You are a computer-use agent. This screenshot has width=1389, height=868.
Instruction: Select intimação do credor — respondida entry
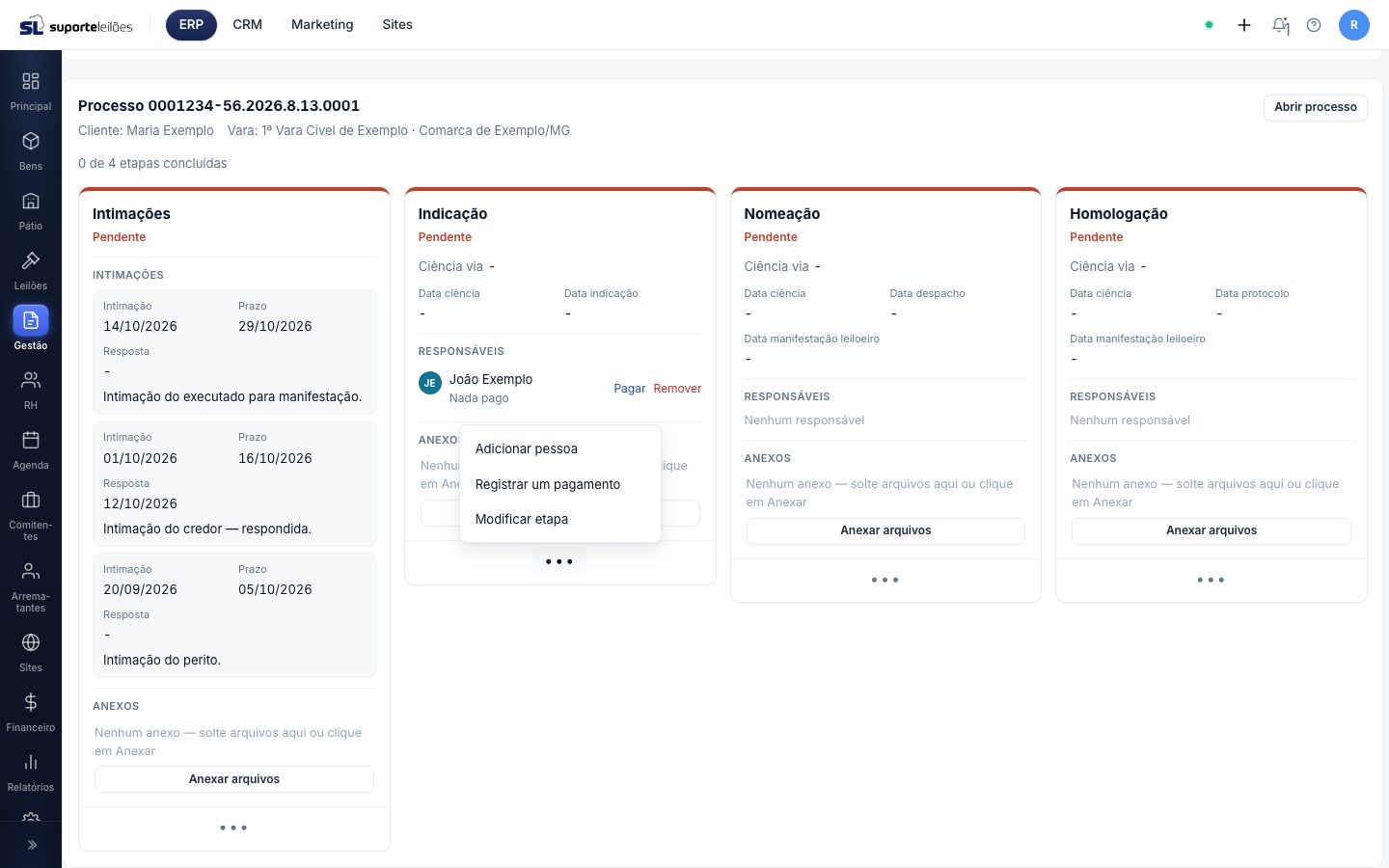234,484
